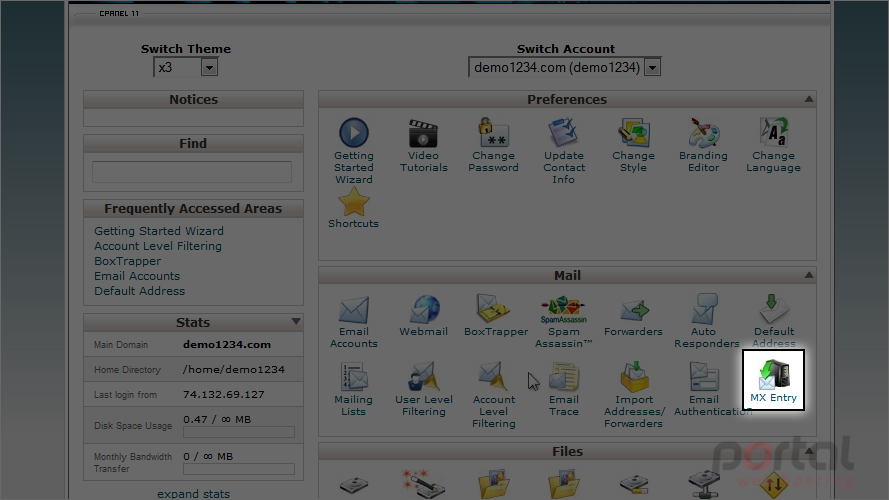Image resolution: width=889 pixels, height=500 pixels.
Task: Click Getting Started Wizard link in Frequently Accessed
Action: (x=159, y=231)
